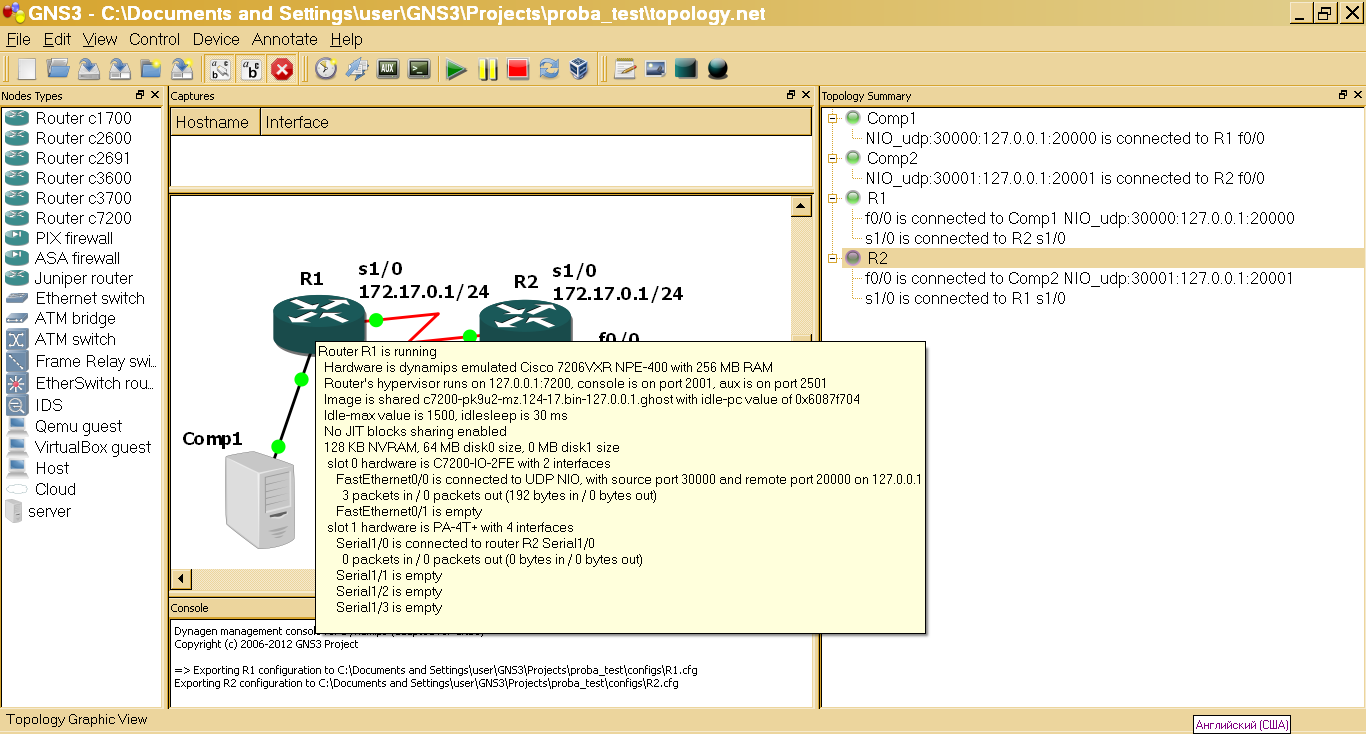Viewport: 1366px width, 734px height.
Task: Toggle show interface labels icon
Action: pos(219,69)
